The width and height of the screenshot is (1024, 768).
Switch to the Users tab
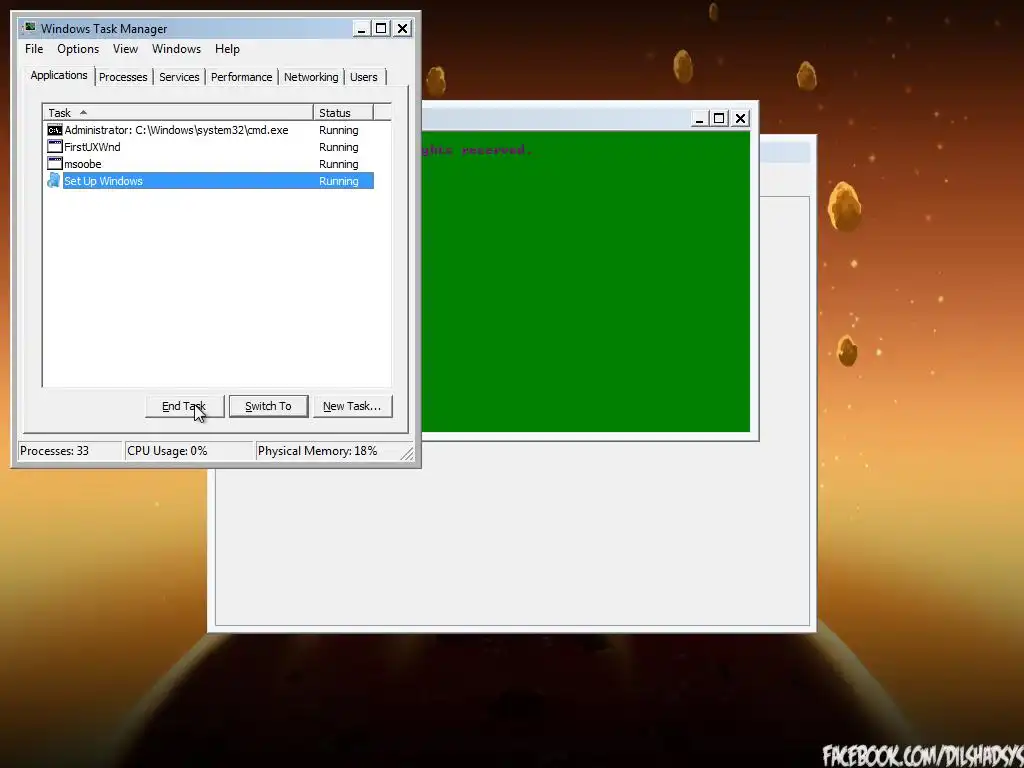[364, 77]
